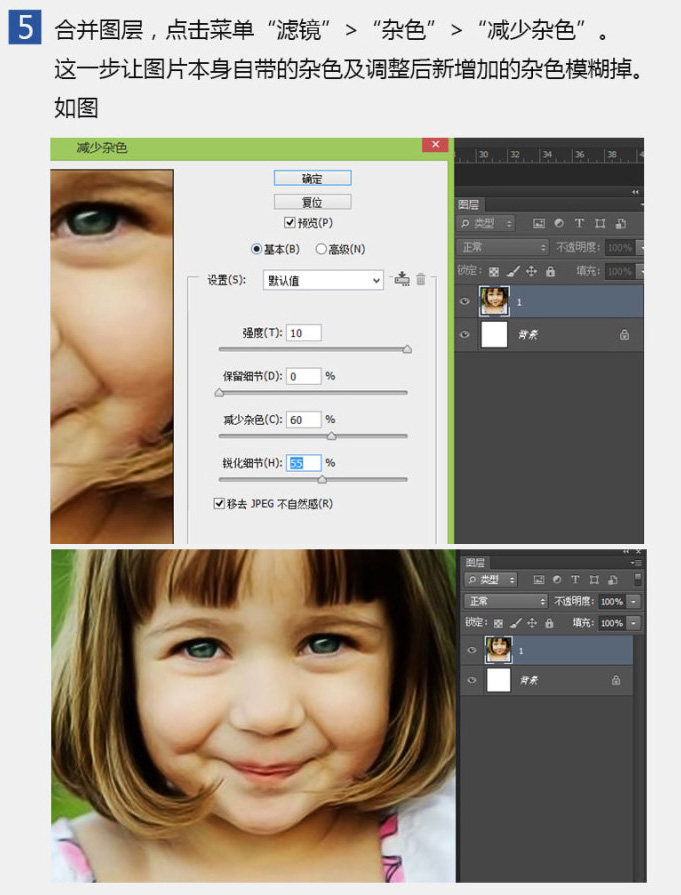Click the lock position move icon in the lower Layers panel

[532, 623]
